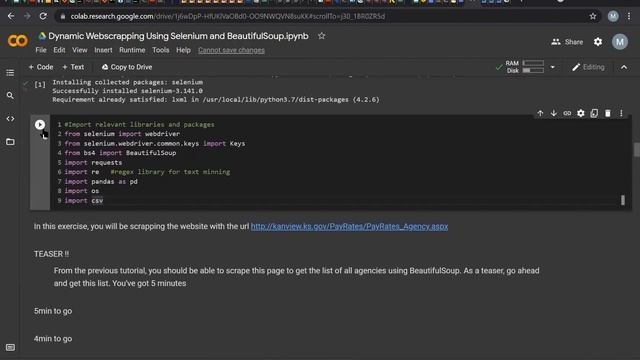The height and width of the screenshot is (360, 640).
Task: Open the Colab logo home
Action: [18, 41]
